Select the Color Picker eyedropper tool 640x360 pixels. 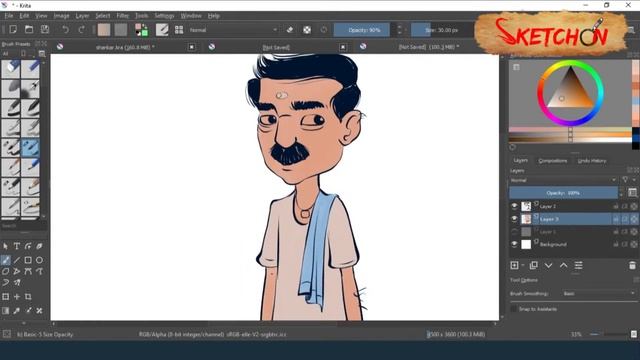click(17, 311)
